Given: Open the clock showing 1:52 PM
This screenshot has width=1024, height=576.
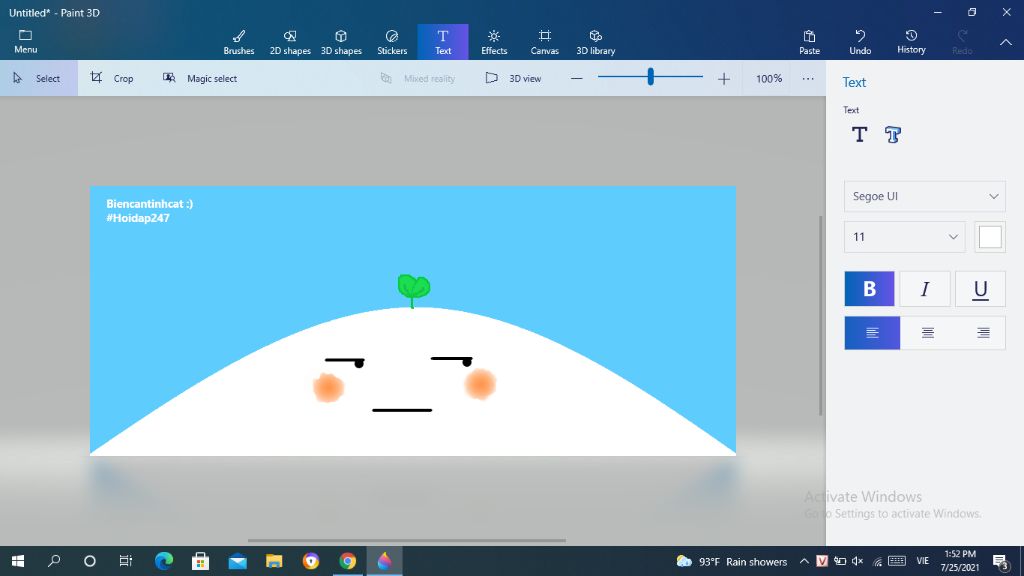Looking at the screenshot, I should coord(960,561).
